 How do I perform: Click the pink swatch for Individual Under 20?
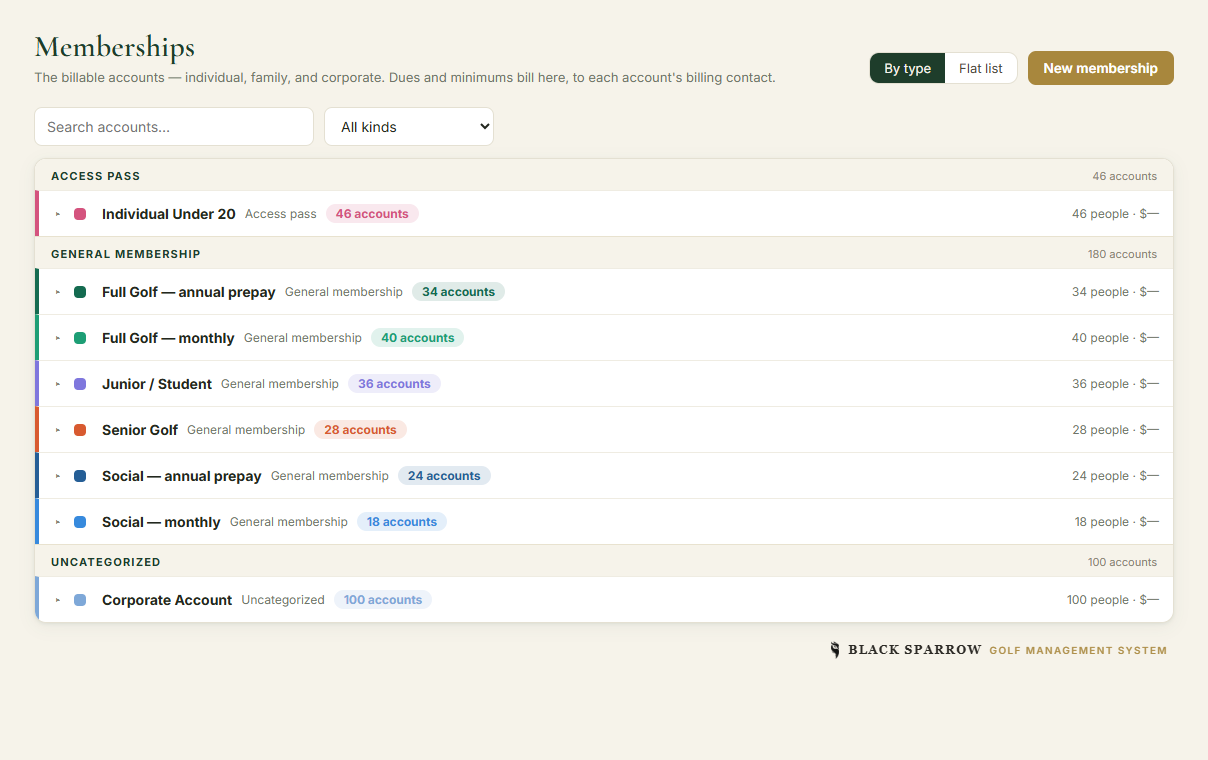click(80, 214)
